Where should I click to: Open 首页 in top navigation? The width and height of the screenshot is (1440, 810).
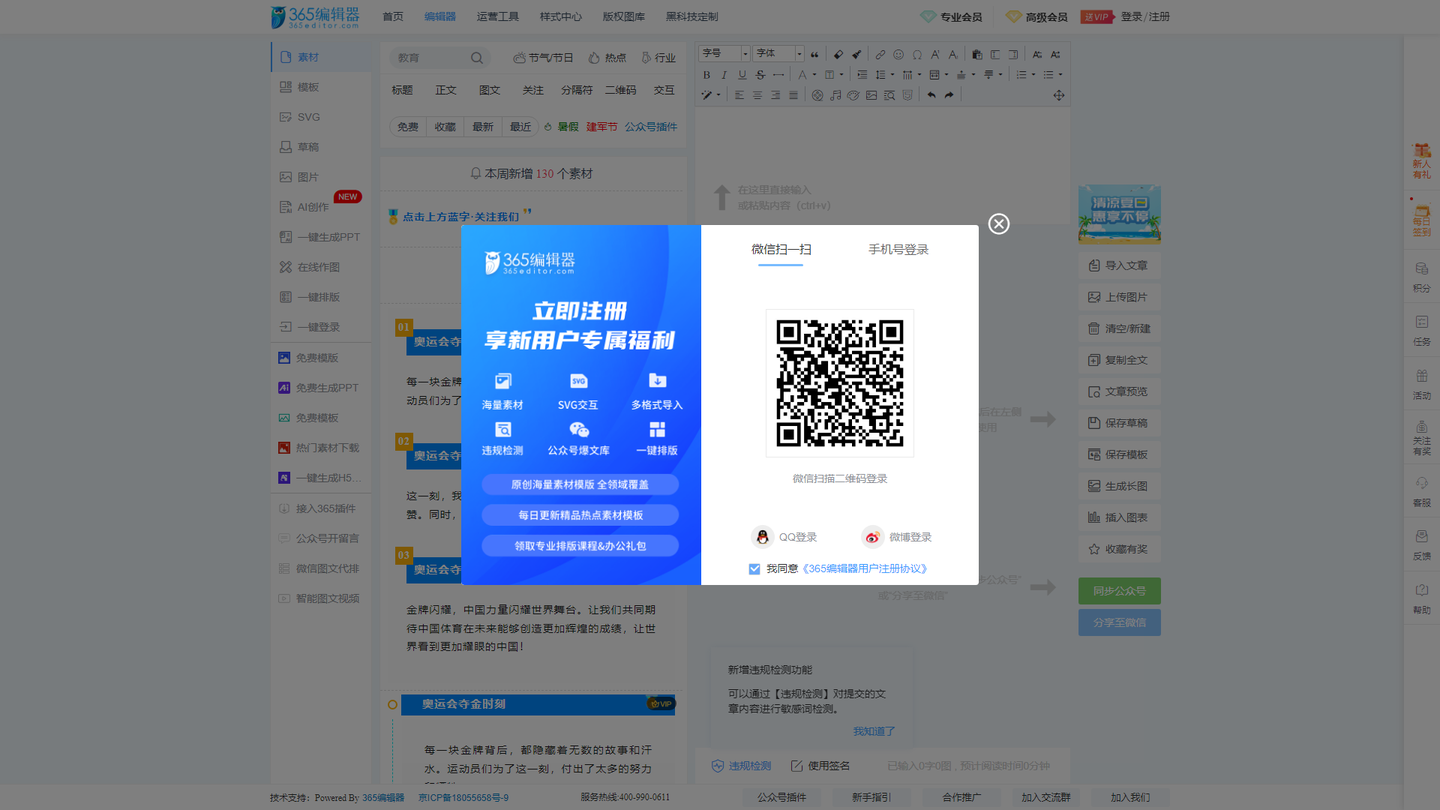tap(393, 17)
